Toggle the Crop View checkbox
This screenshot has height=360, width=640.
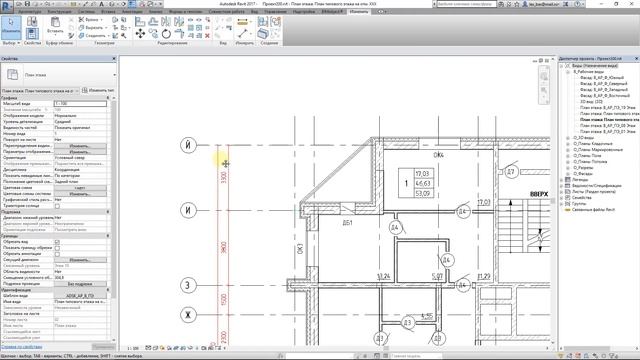coord(57,242)
